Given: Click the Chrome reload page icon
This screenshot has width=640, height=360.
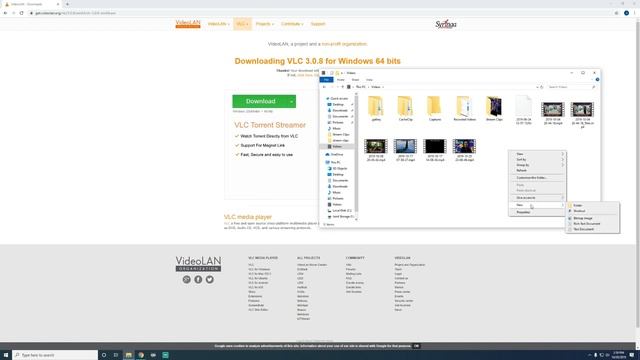Looking at the screenshot, I should tap(22, 13).
